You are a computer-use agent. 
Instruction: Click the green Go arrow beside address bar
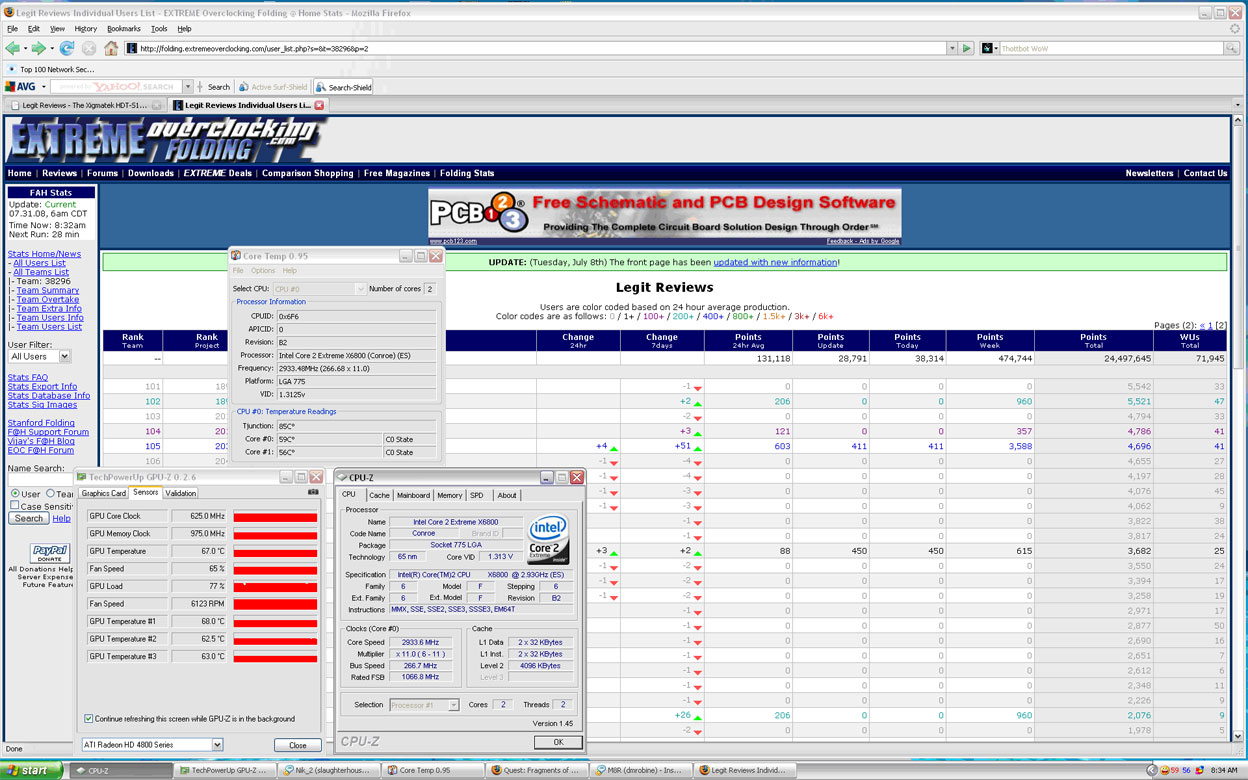967,48
